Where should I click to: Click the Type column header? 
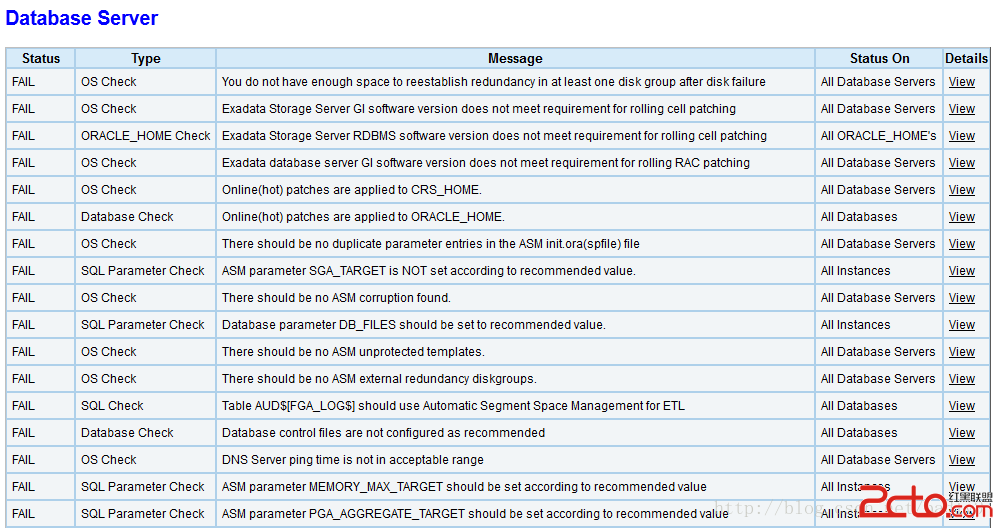point(145,58)
